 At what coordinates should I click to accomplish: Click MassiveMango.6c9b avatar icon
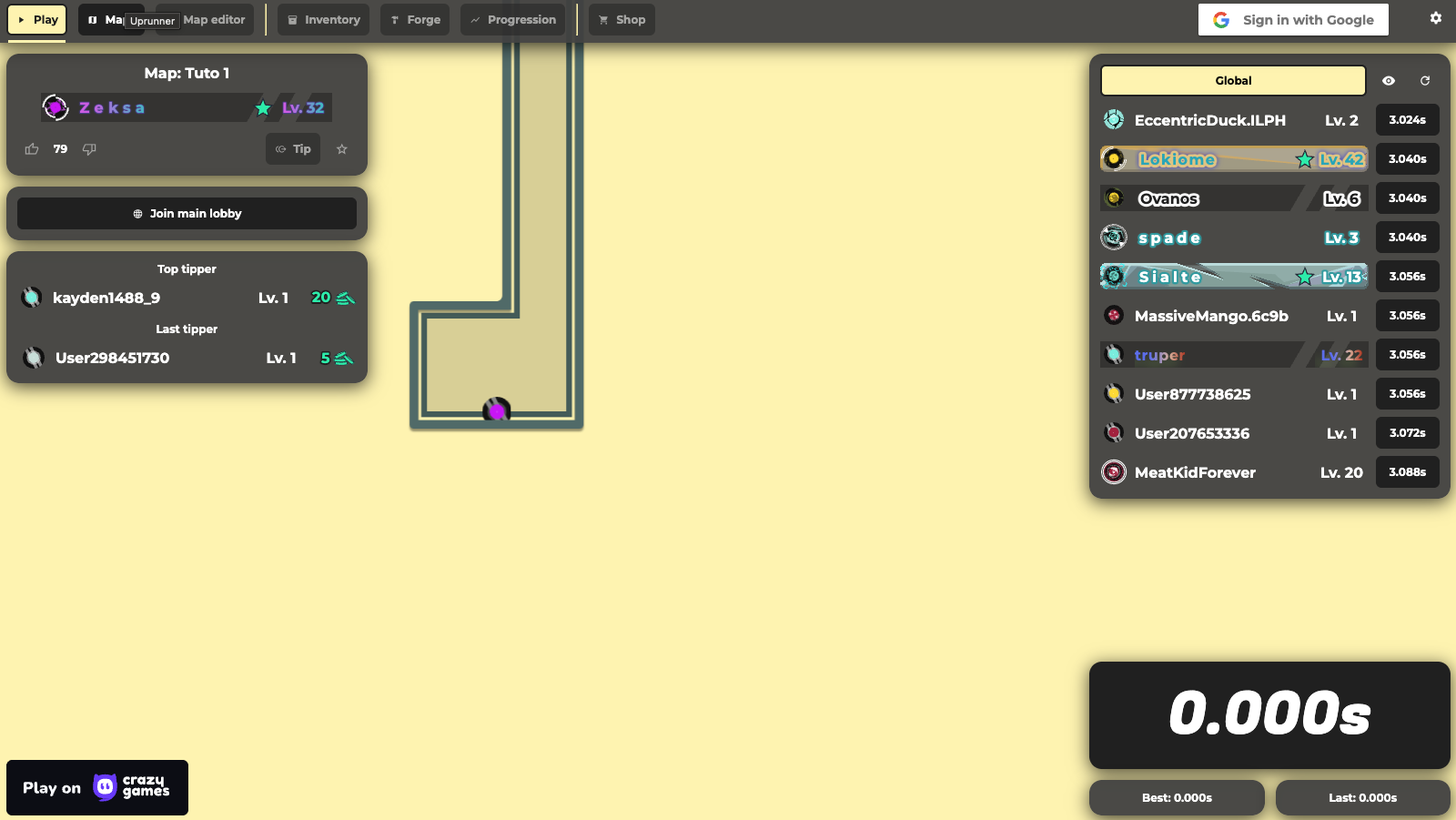tap(1114, 316)
